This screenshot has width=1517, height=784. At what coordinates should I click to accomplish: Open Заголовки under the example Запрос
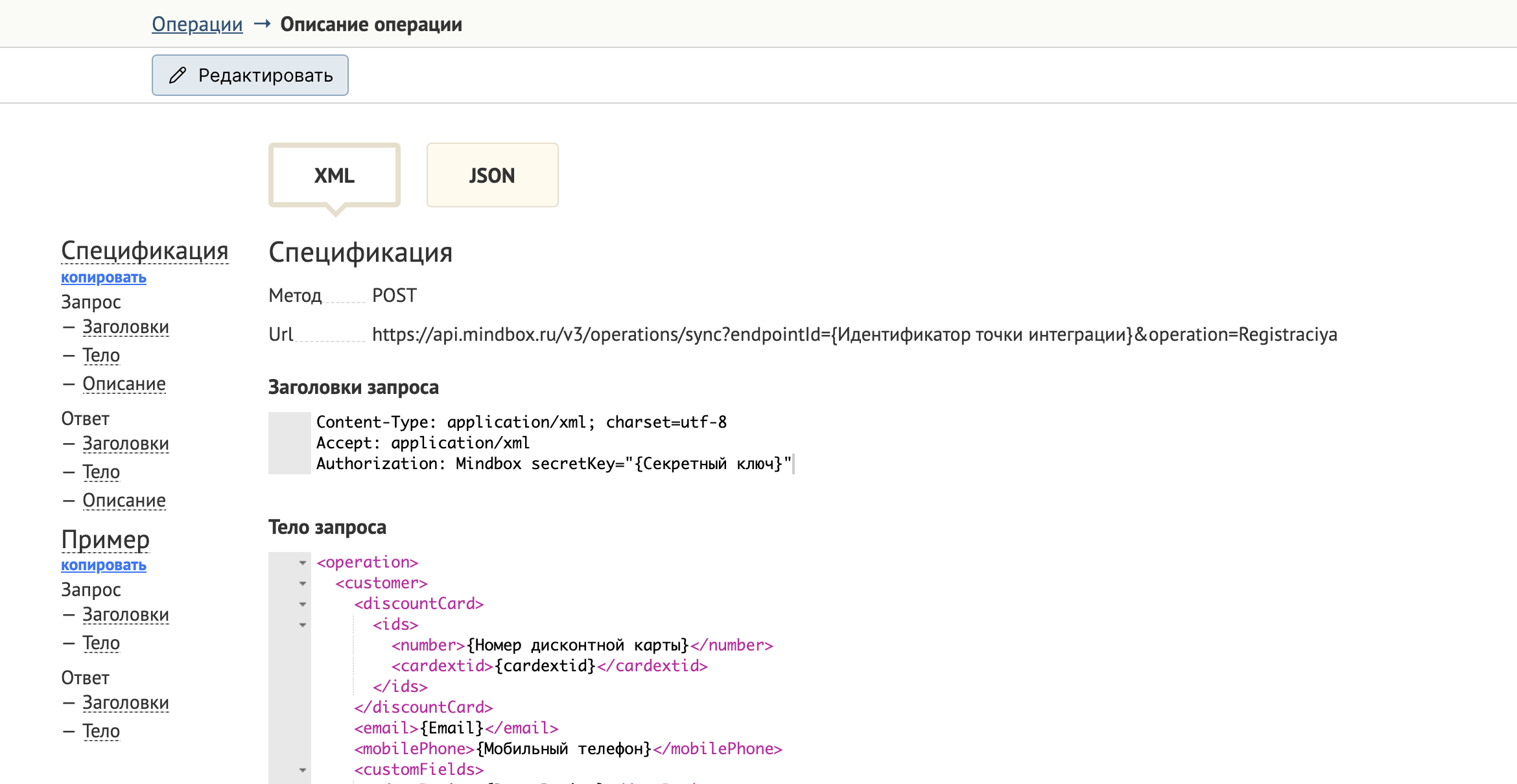(126, 615)
